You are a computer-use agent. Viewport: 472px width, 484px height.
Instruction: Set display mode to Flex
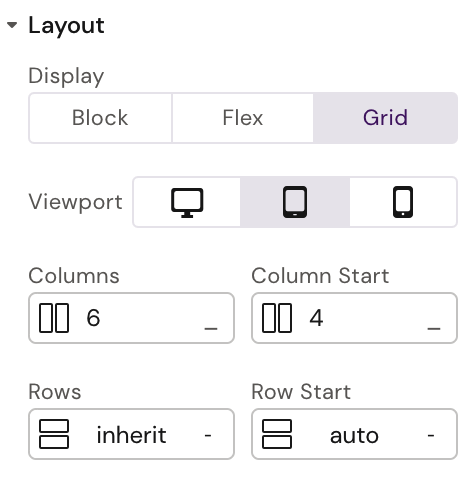tap(243, 118)
